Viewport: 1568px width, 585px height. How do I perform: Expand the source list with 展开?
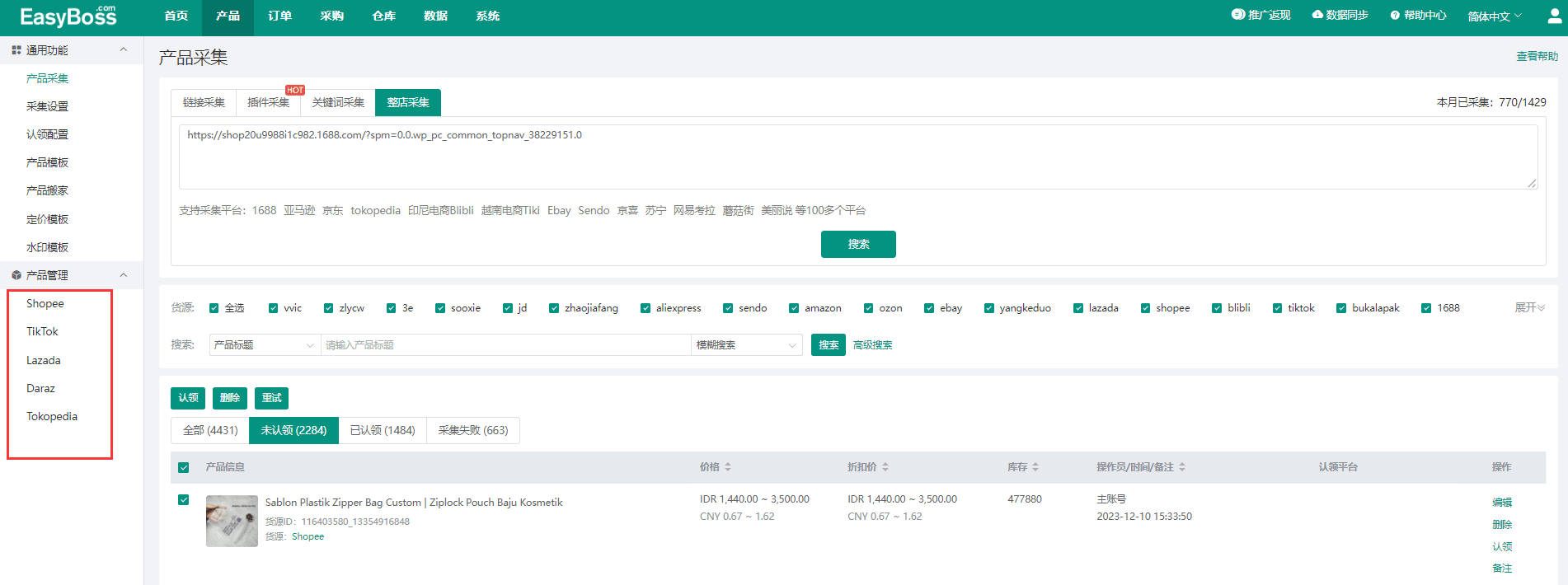click(1529, 307)
